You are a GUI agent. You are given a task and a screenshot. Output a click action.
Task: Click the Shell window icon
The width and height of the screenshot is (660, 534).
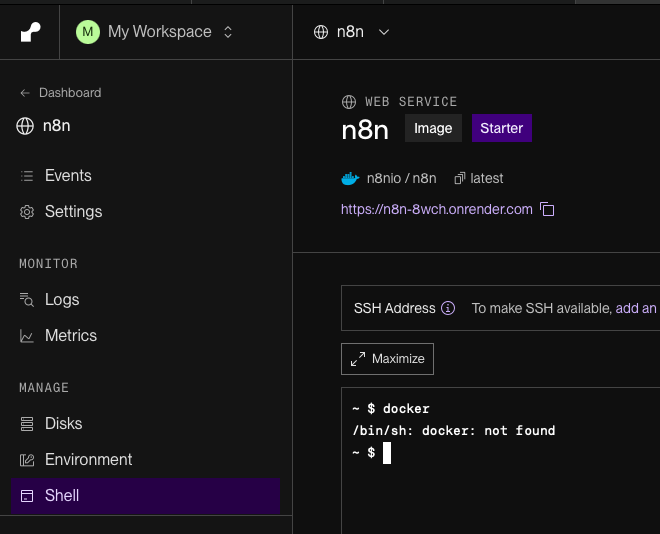(27, 496)
